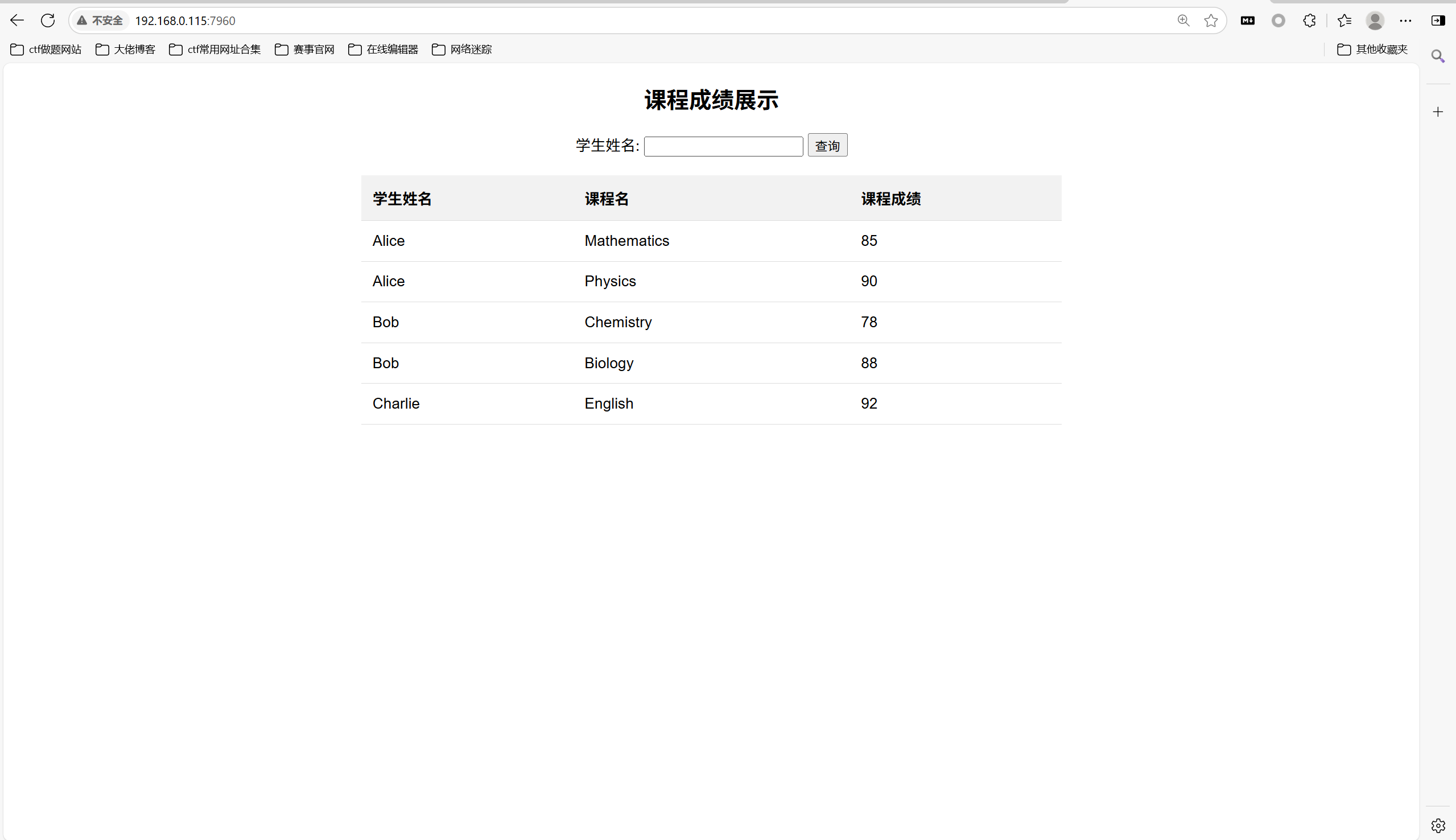Screen dimensions: 1456x840
Task: Click the 课程名 column header
Action: [606, 199]
